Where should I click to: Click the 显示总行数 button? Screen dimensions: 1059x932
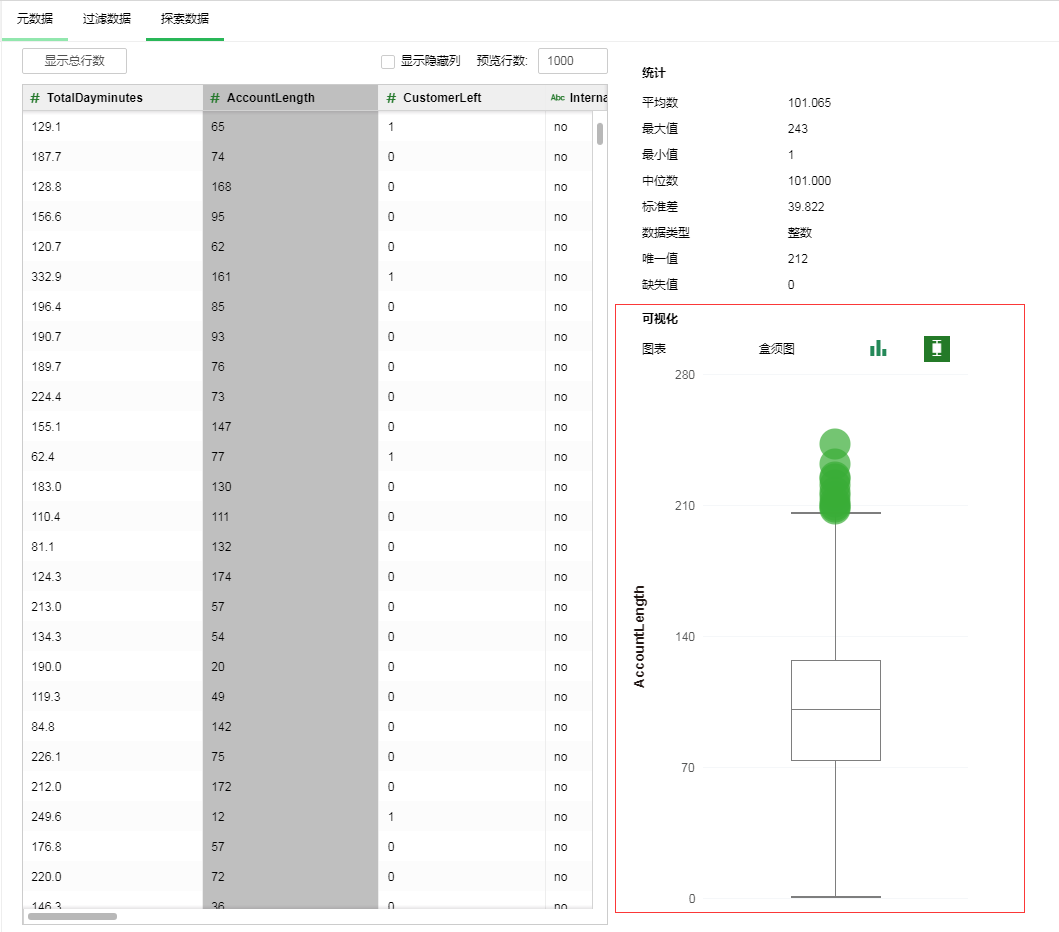74,61
